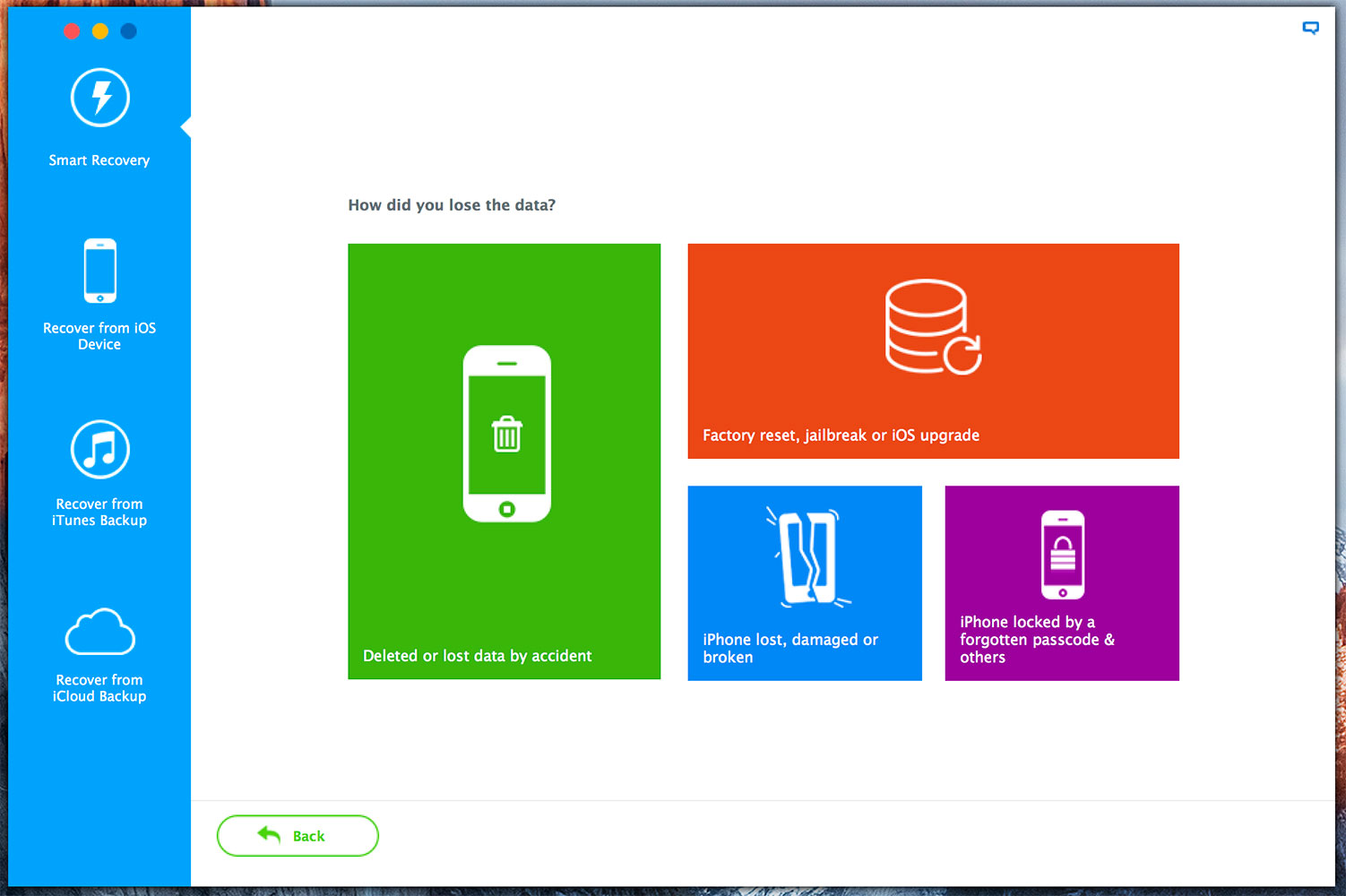Open Recover from iOS Device phone icon
This screenshot has width=1346, height=896.
(100, 271)
